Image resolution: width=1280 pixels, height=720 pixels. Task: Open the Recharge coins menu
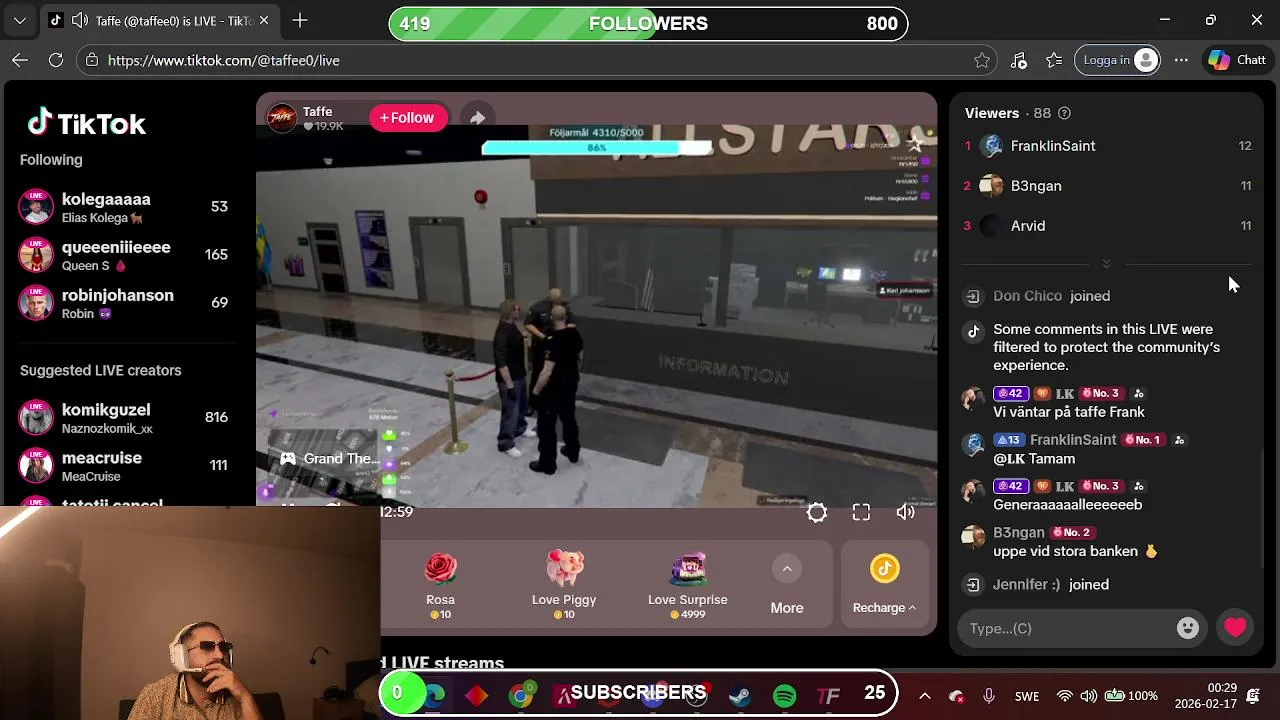tap(884, 586)
